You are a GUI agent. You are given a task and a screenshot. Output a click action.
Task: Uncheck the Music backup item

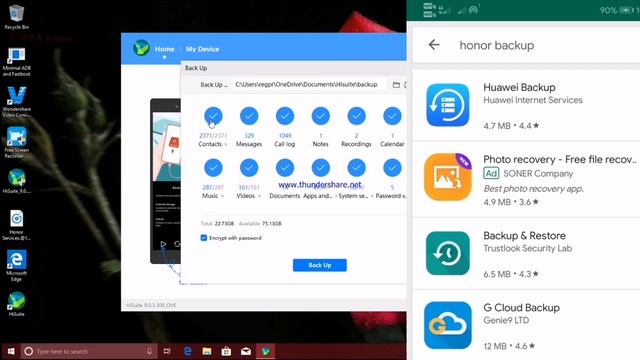tap(213, 168)
